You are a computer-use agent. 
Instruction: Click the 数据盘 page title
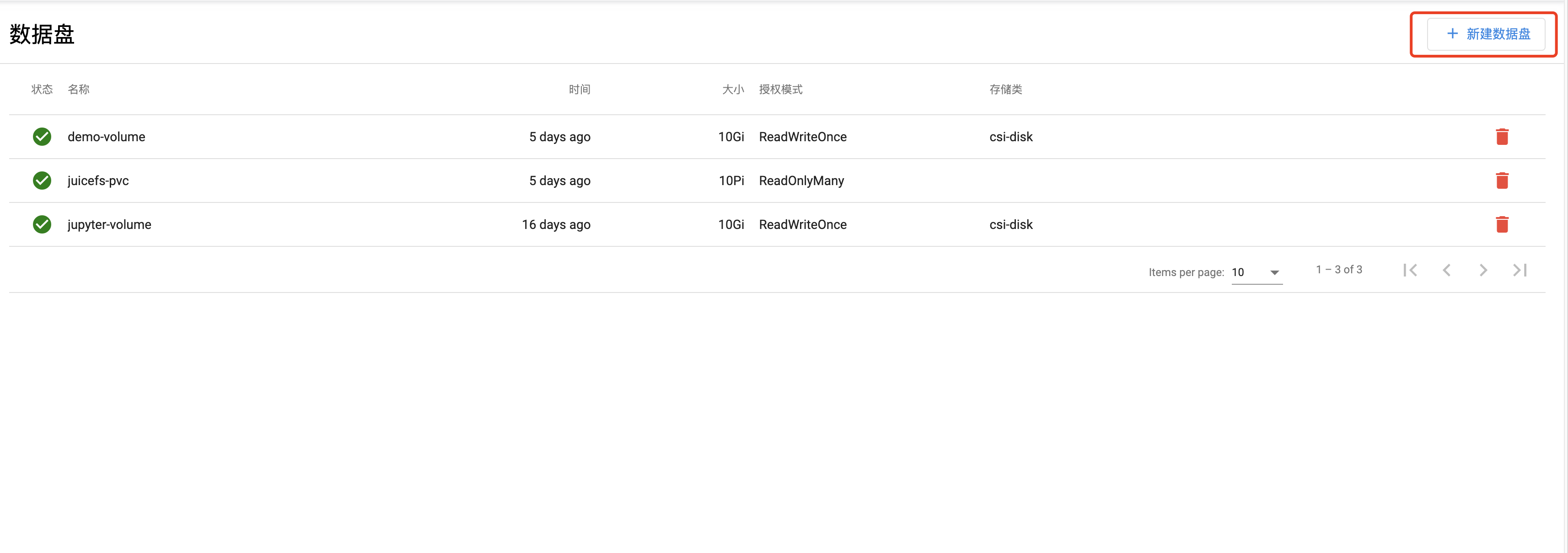[42, 34]
